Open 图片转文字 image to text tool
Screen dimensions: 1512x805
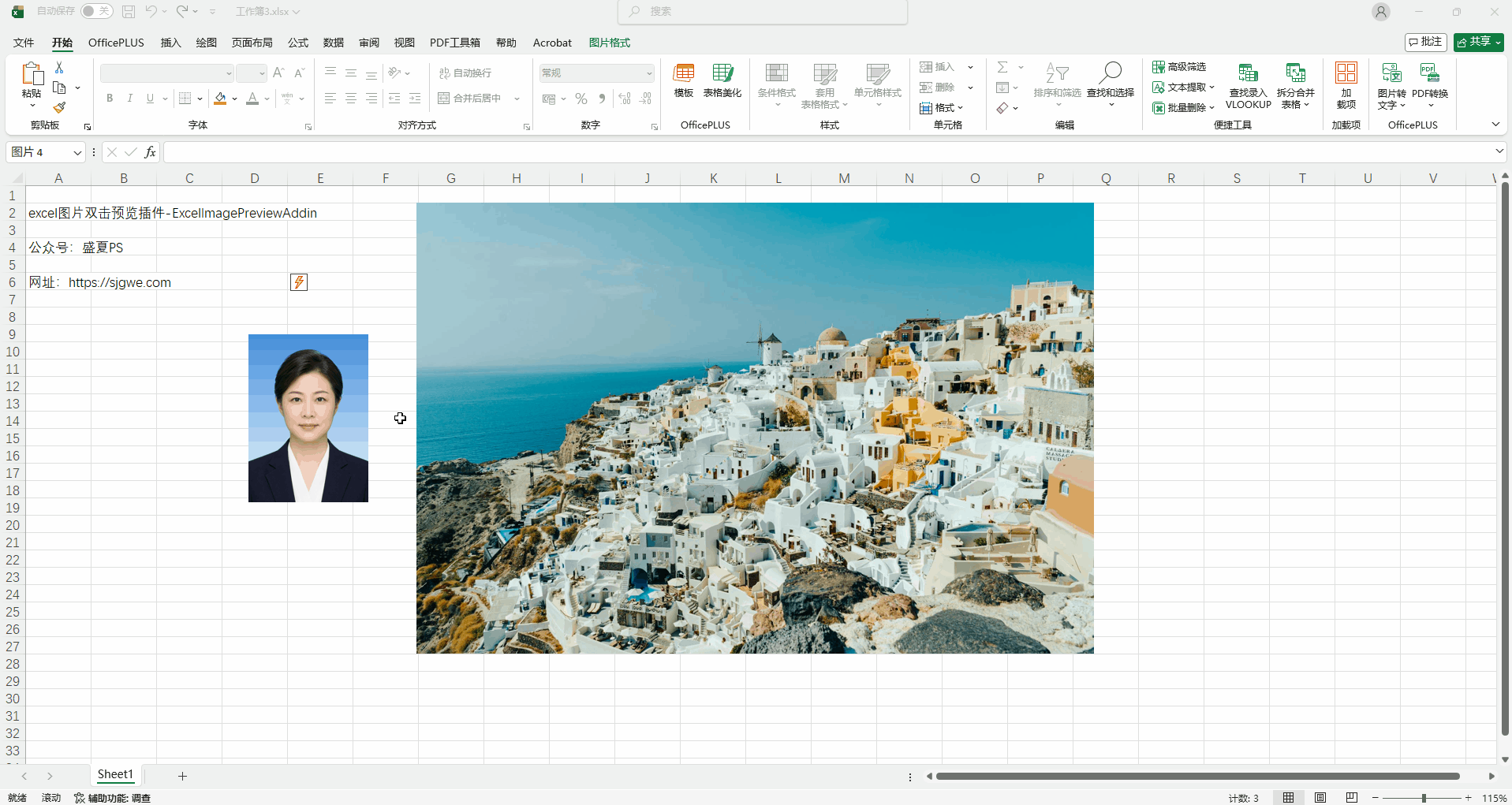pos(1391,86)
